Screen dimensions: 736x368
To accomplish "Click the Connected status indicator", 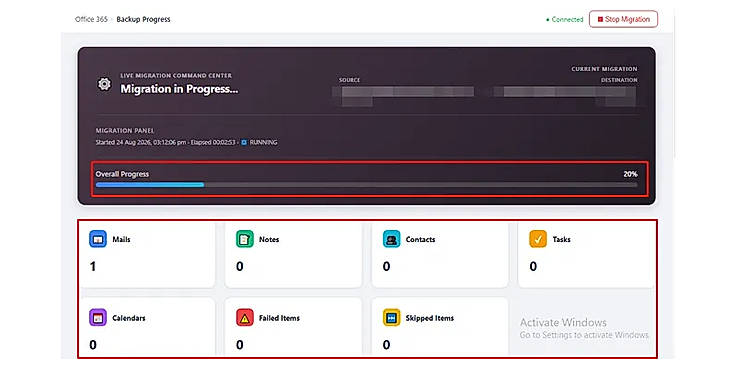I will coord(564,20).
